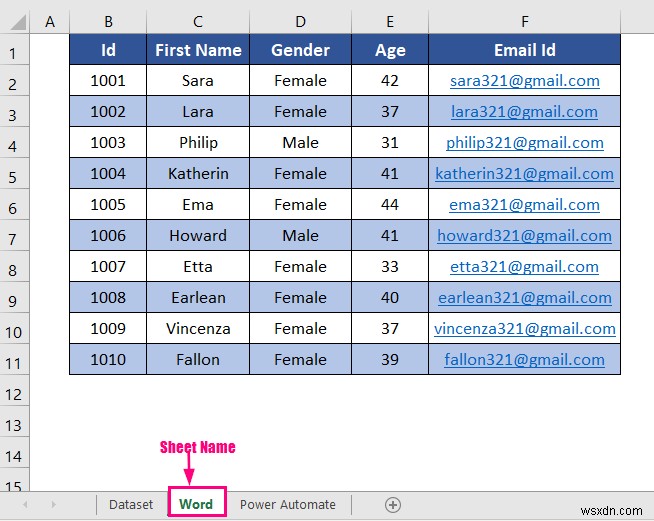Select column C header

point(198,22)
